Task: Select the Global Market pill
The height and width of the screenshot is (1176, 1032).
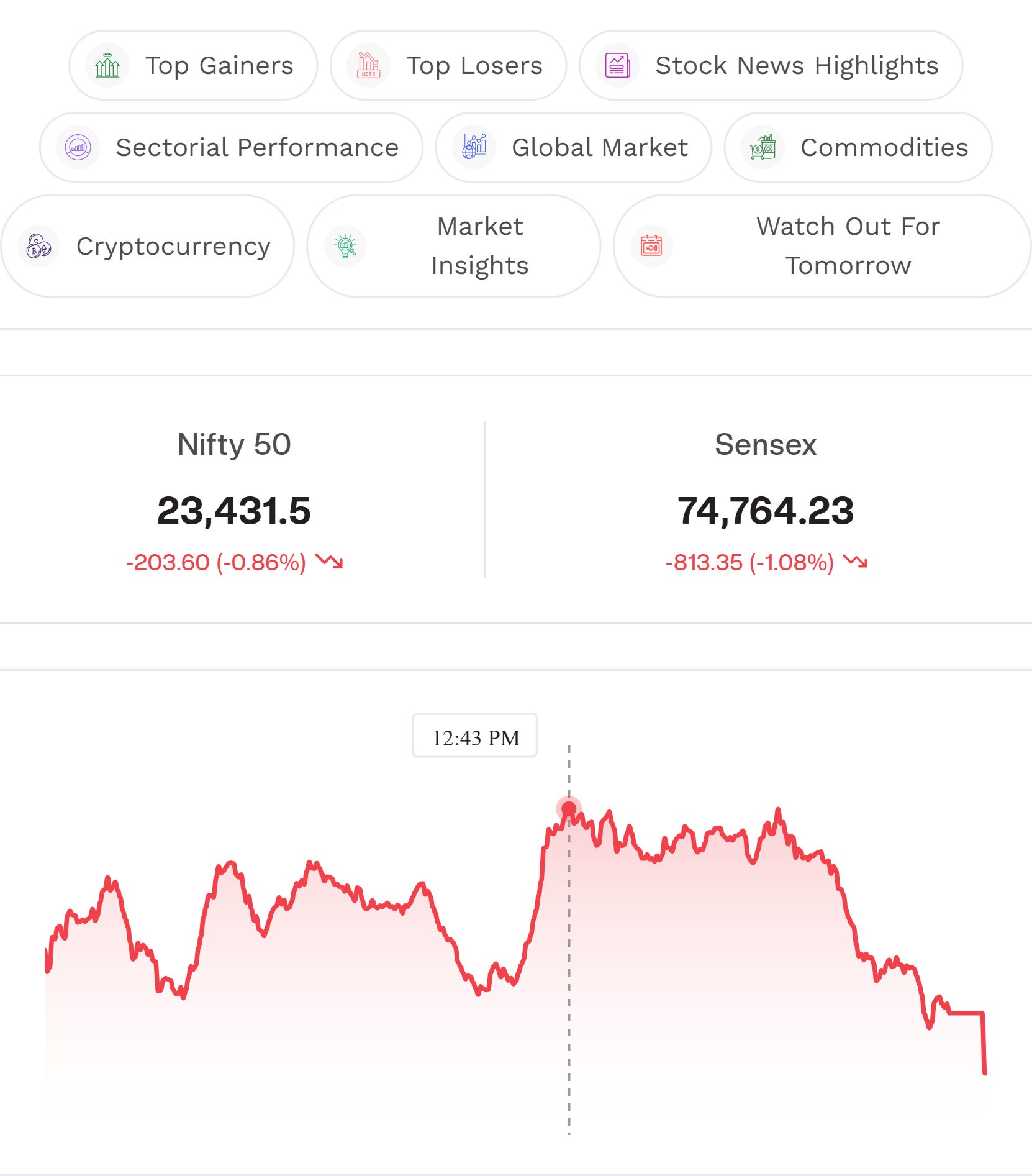Action: (574, 147)
